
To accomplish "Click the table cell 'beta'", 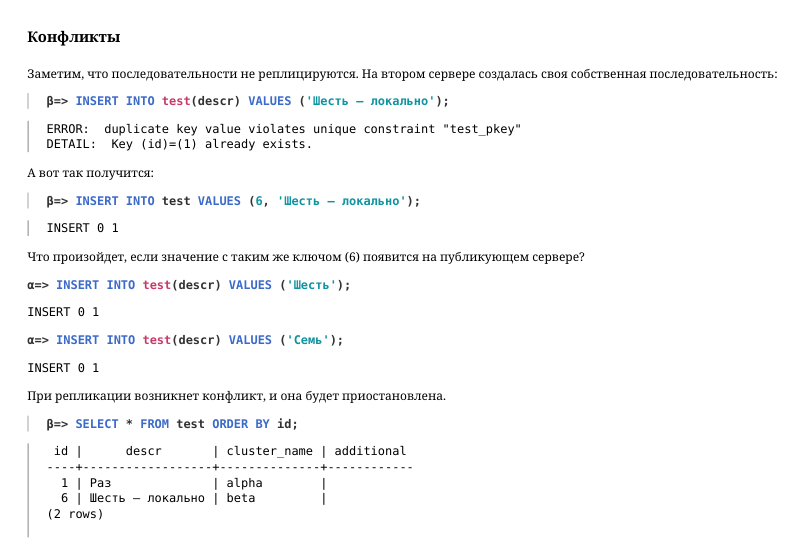I will [241, 498].
